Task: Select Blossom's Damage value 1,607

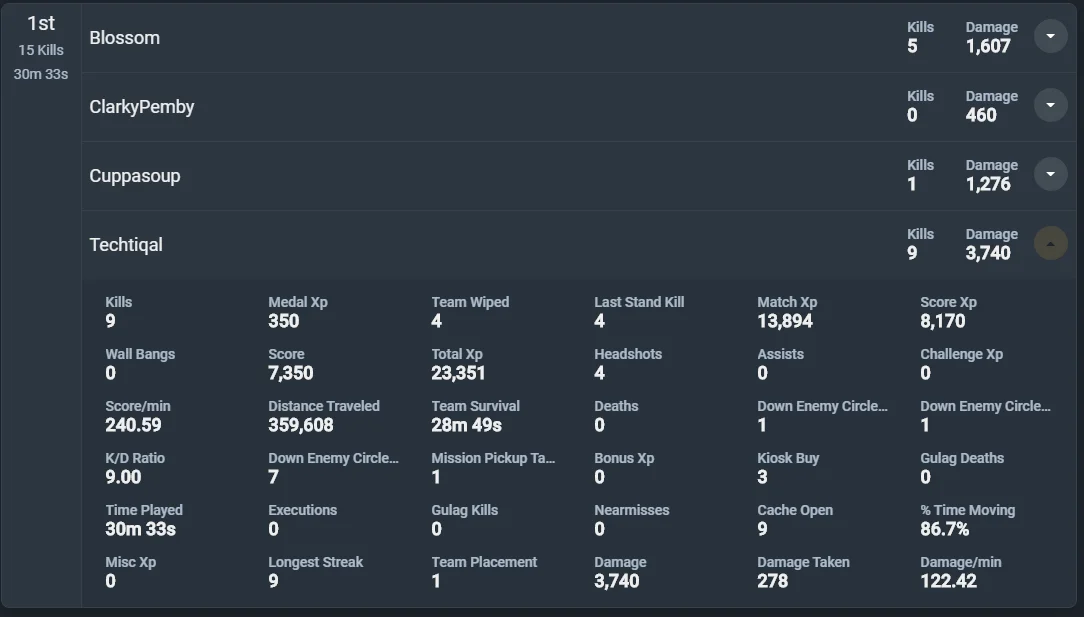Action: (988, 46)
